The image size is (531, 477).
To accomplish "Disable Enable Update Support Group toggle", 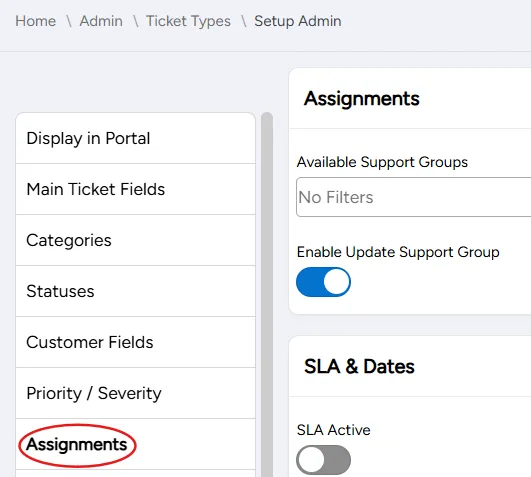I will coord(323,282).
